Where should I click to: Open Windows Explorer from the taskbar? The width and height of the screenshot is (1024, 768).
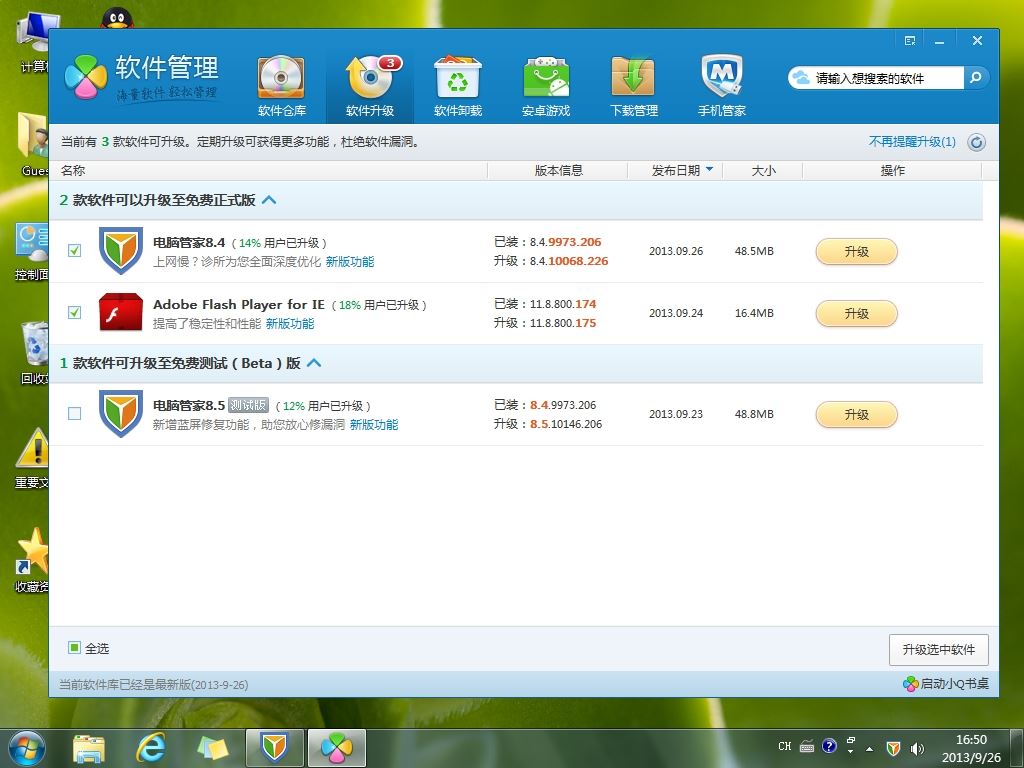point(89,748)
